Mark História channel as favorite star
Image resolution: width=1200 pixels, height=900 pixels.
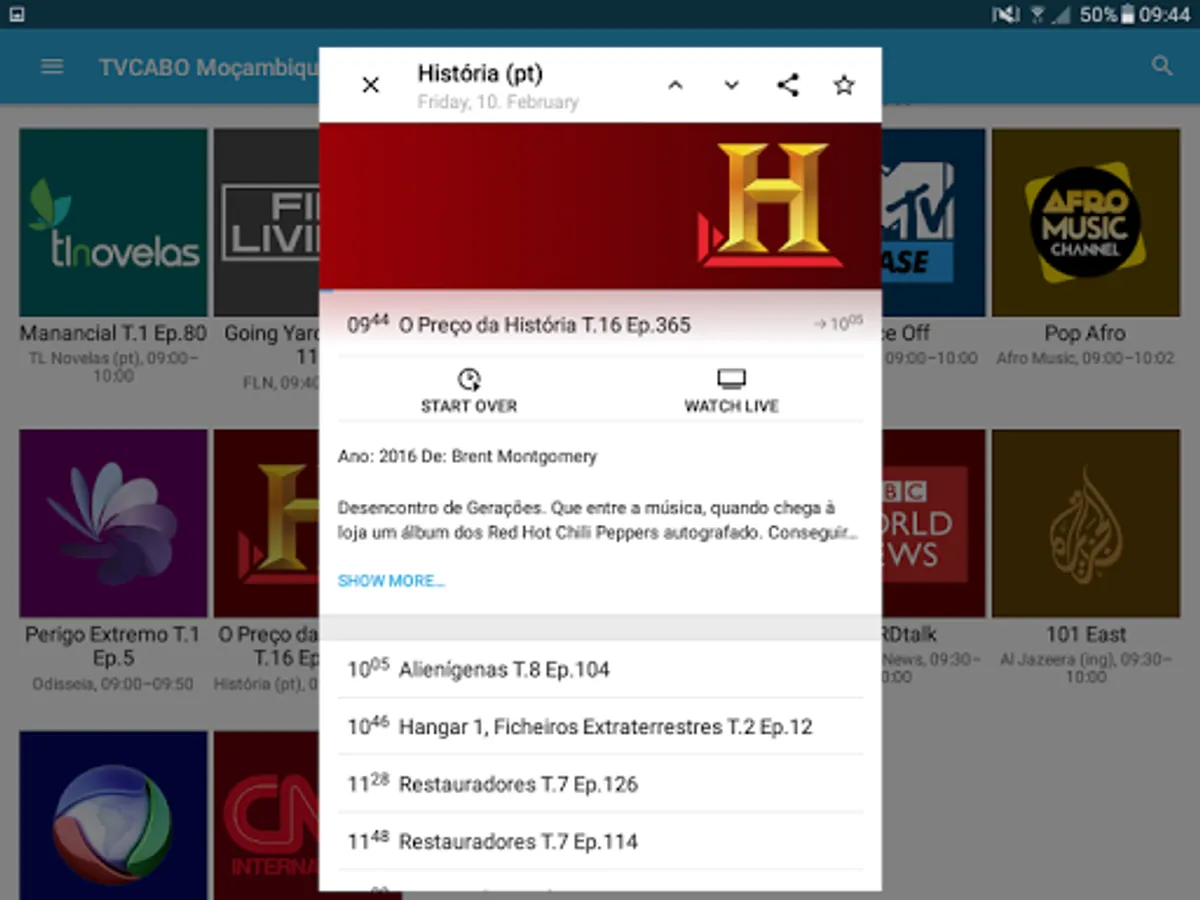844,86
